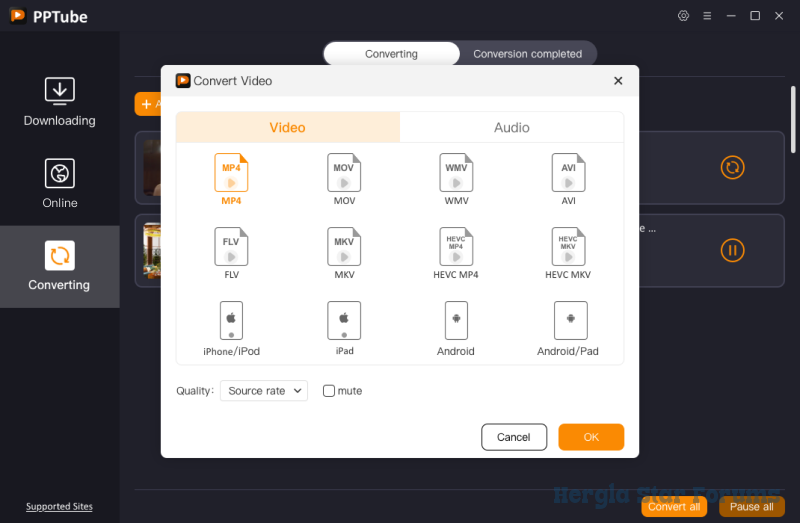Select AVI as output format
The width and height of the screenshot is (800, 523).
[568, 173]
